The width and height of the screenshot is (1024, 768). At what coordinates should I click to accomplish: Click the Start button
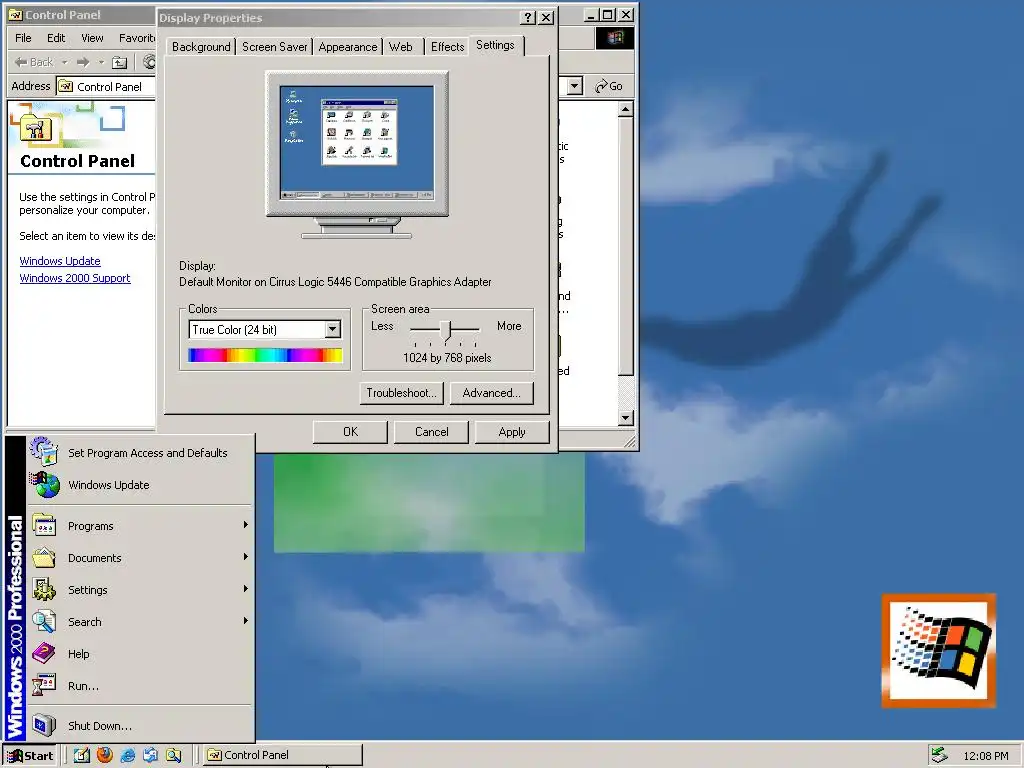[30, 756]
